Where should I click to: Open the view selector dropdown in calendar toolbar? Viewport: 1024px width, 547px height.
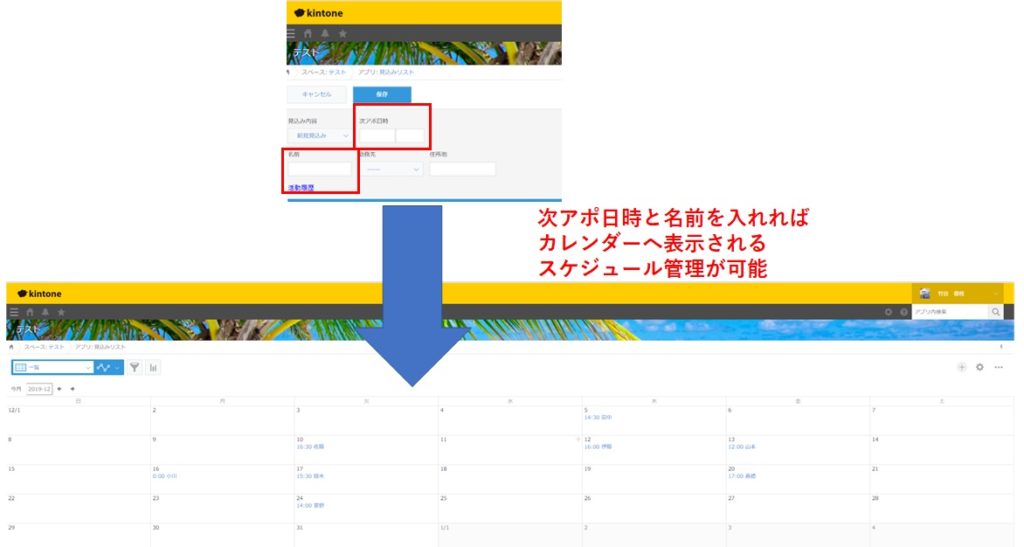[x=53, y=367]
